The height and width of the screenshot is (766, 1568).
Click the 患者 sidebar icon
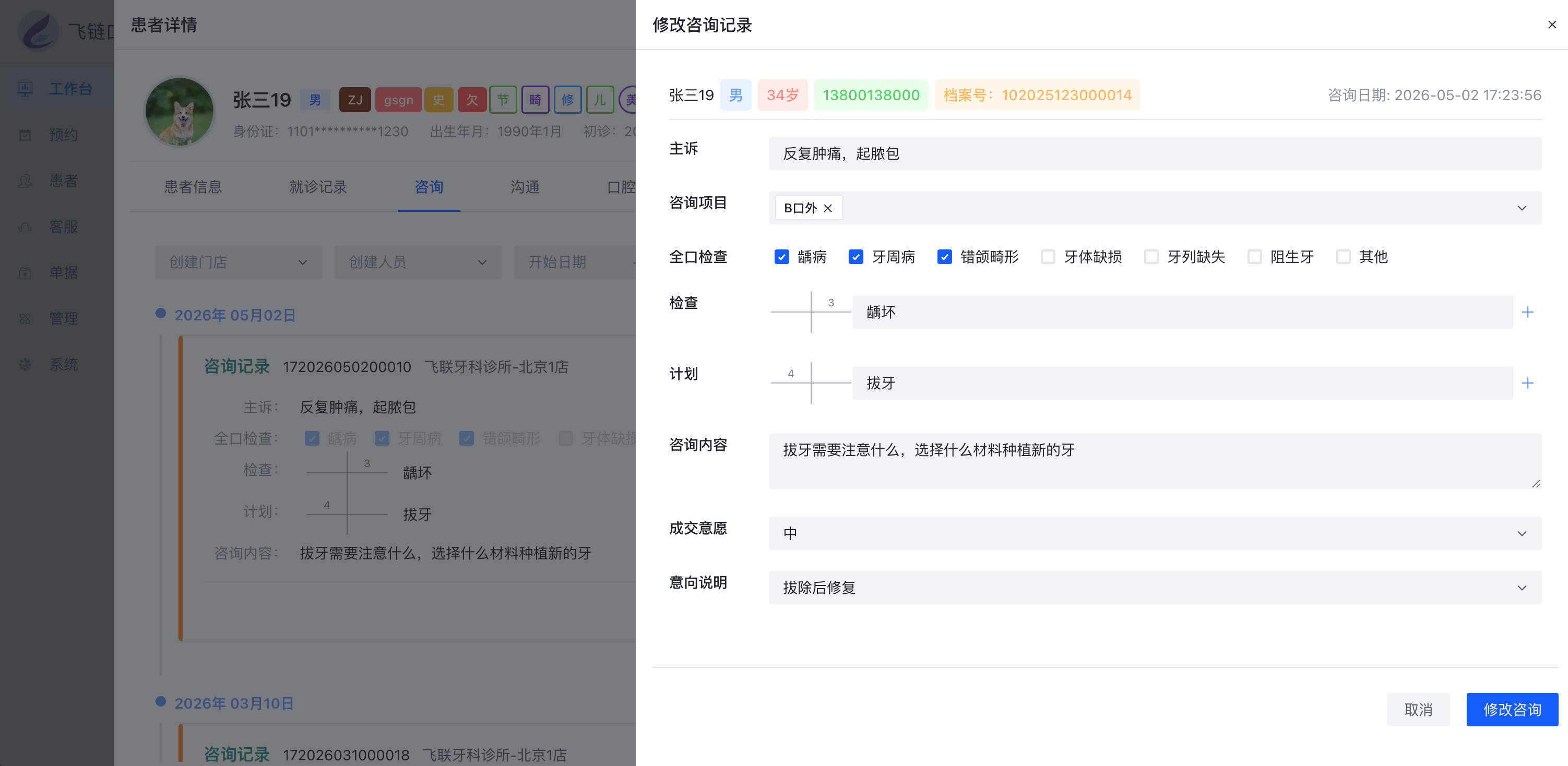[25, 181]
